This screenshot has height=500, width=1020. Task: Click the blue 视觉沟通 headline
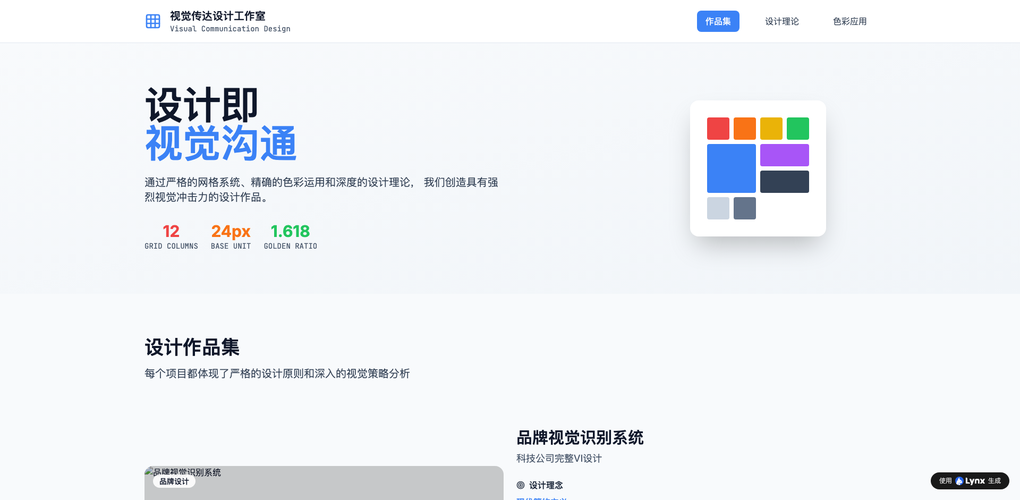[221, 143]
